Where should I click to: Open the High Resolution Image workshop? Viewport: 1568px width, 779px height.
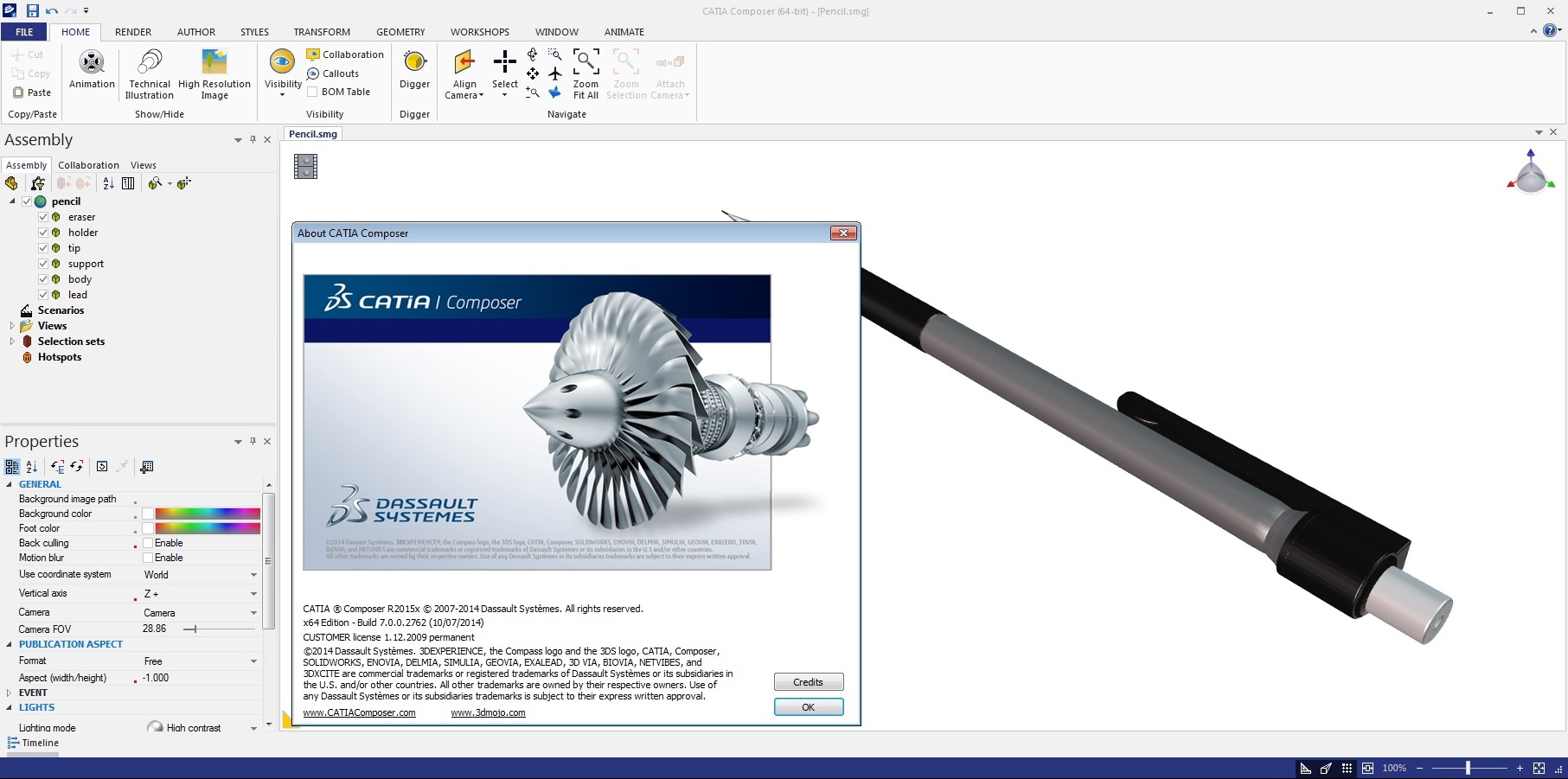[x=214, y=73]
